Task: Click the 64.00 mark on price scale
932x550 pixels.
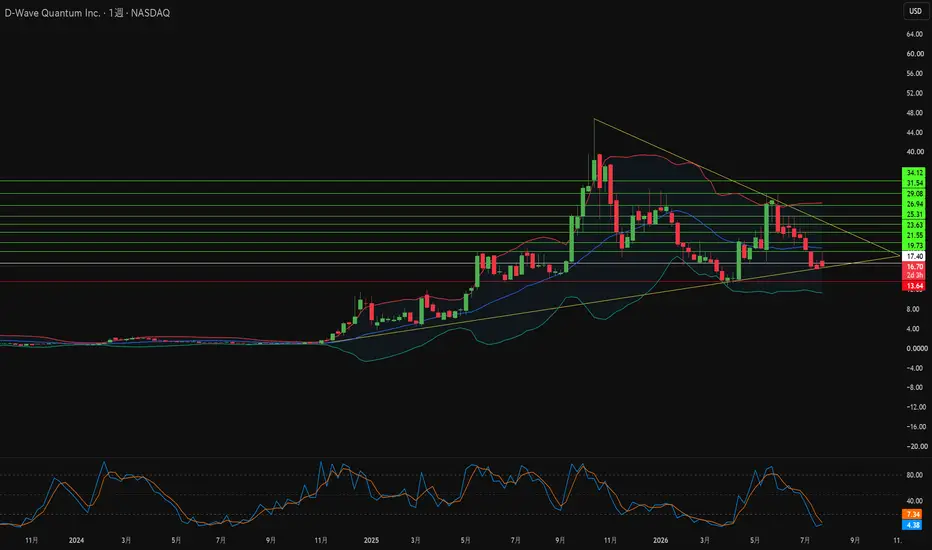Action: (914, 34)
